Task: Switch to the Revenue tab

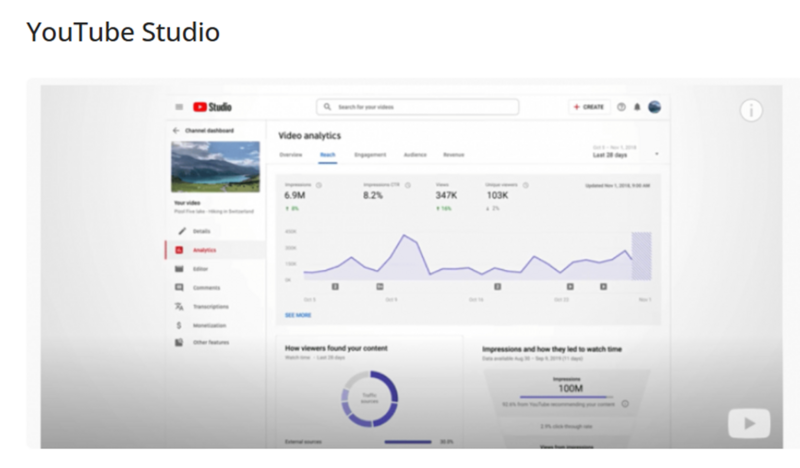Action: 454,155
